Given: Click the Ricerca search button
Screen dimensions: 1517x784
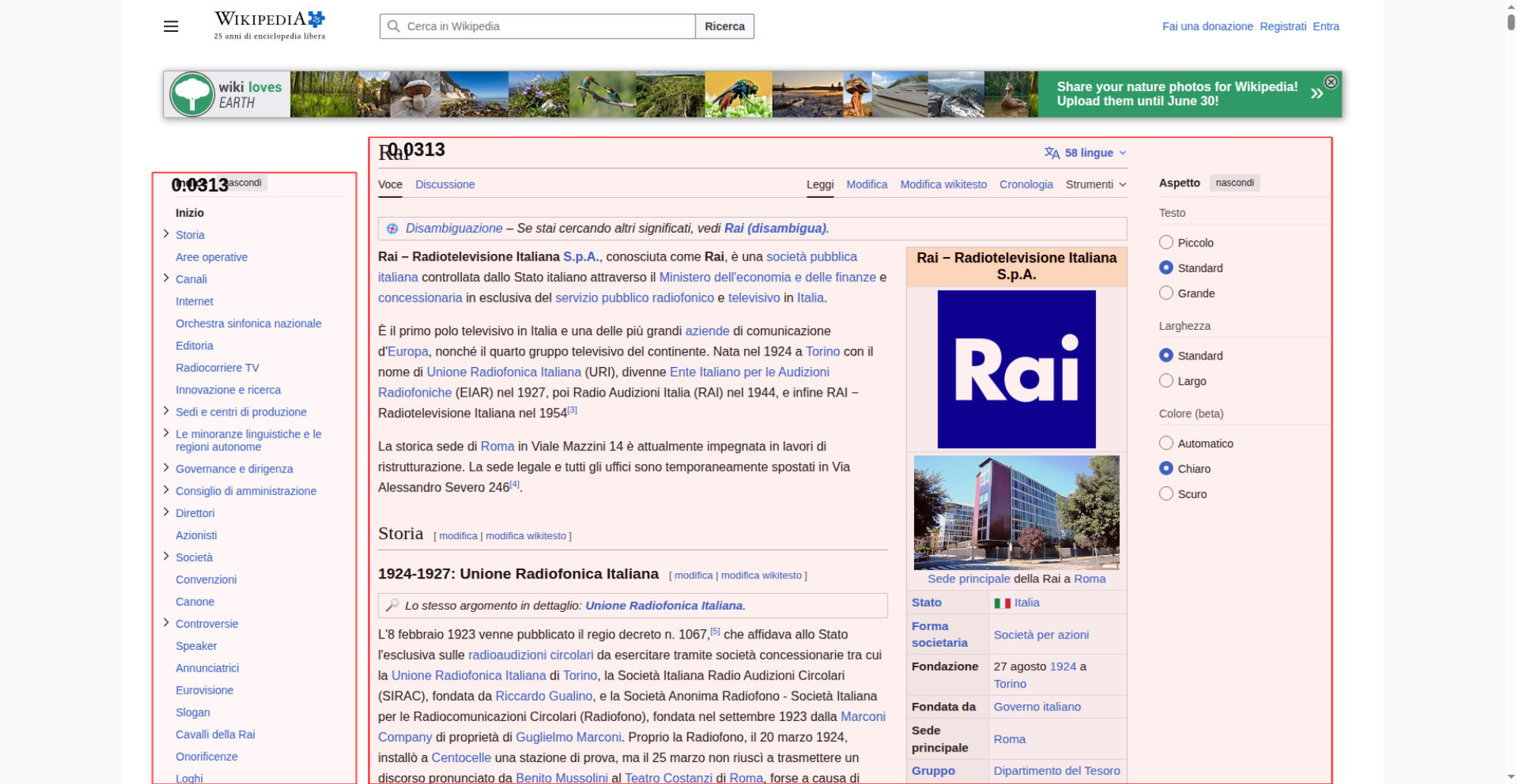Looking at the screenshot, I should (x=724, y=27).
